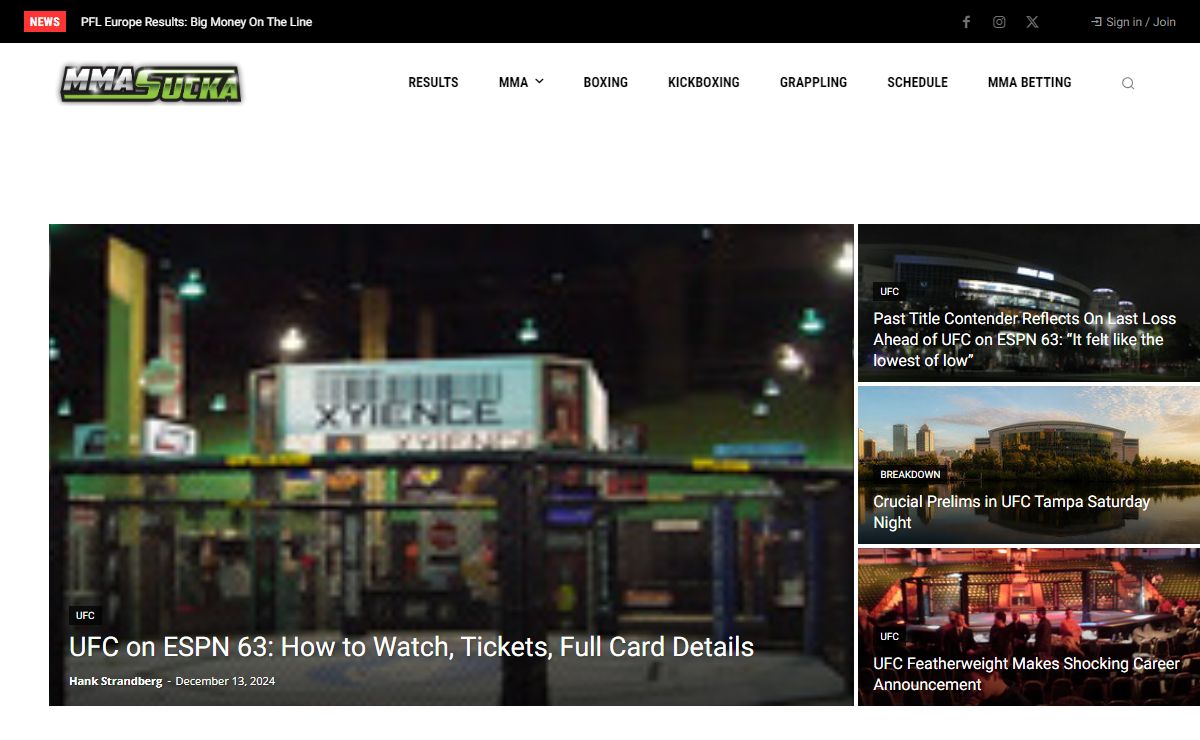The image size is (1200, 740).
Task: Expand the MMA menu chevron
Action: 539,82
